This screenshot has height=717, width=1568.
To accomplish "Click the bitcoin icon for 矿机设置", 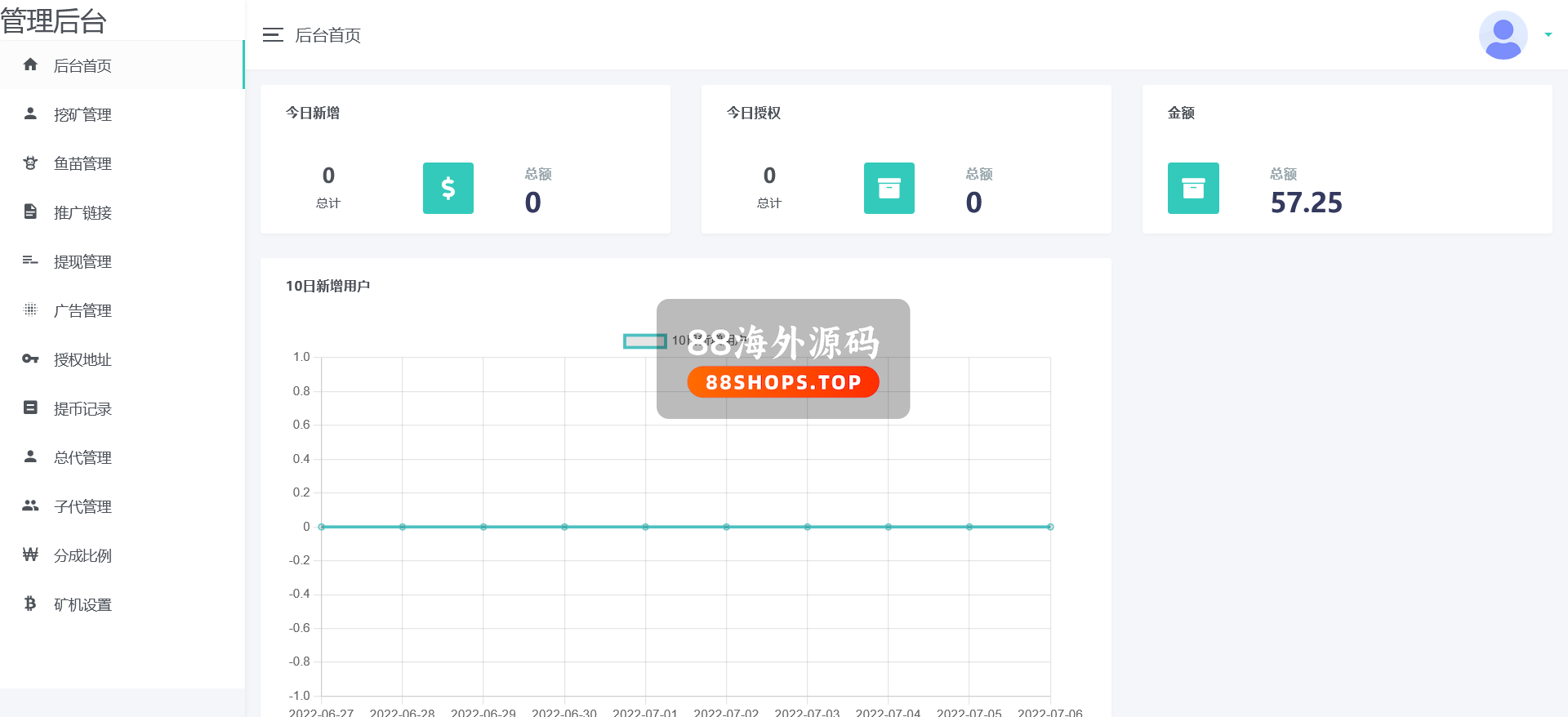I will 30,603.
